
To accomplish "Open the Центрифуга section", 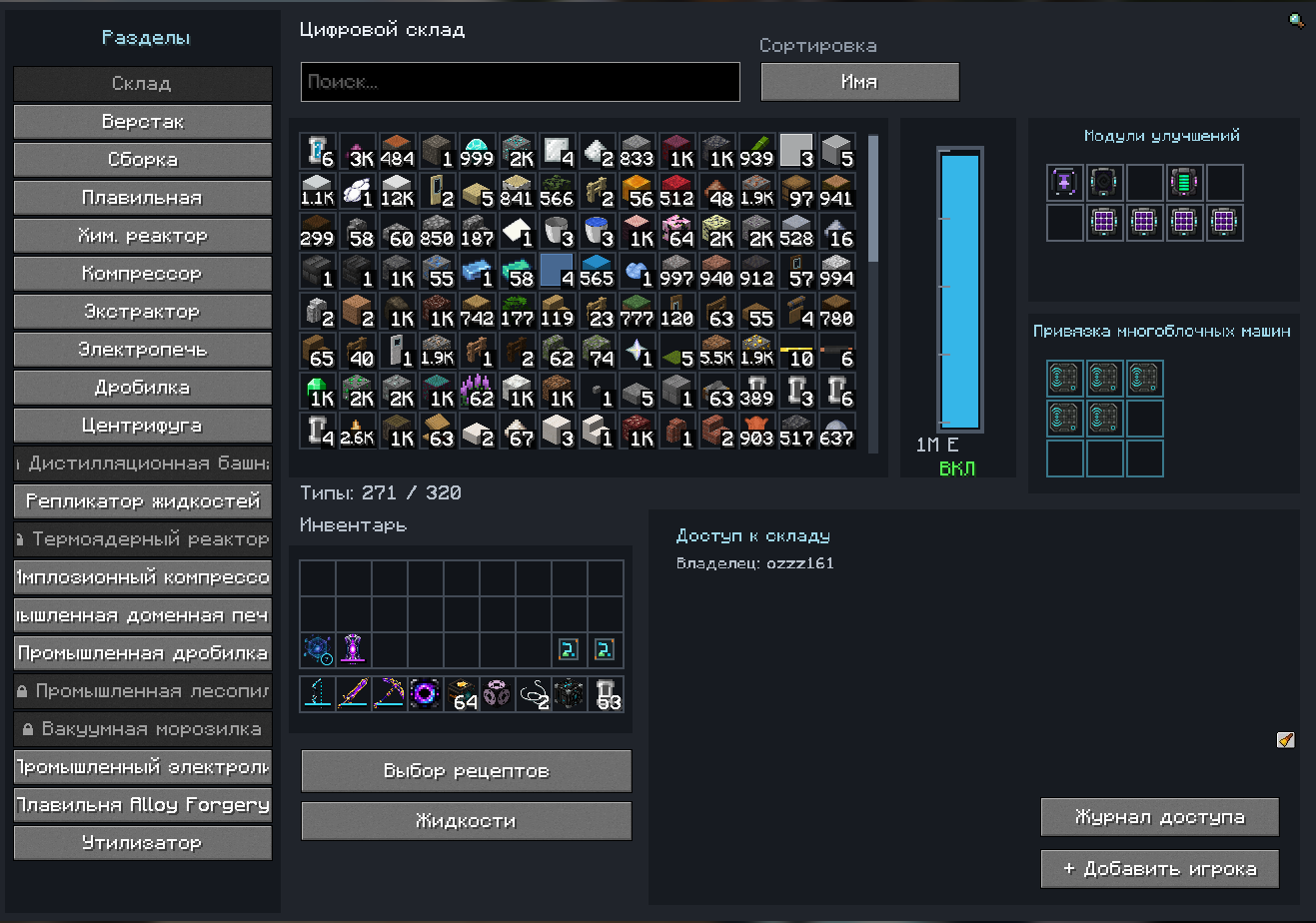I will tap(142, 426).
